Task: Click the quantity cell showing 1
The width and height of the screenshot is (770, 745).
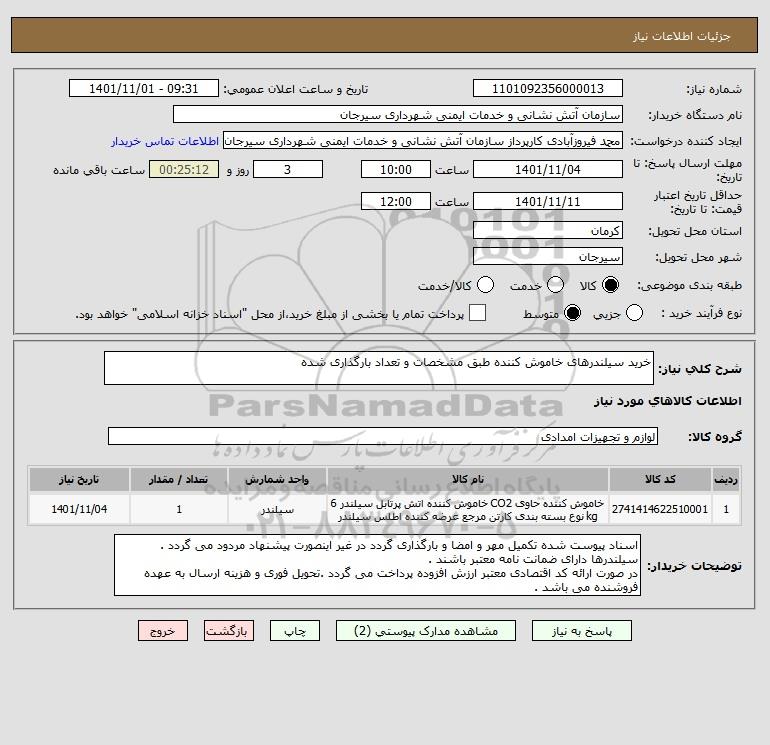Action: point(179,509)
